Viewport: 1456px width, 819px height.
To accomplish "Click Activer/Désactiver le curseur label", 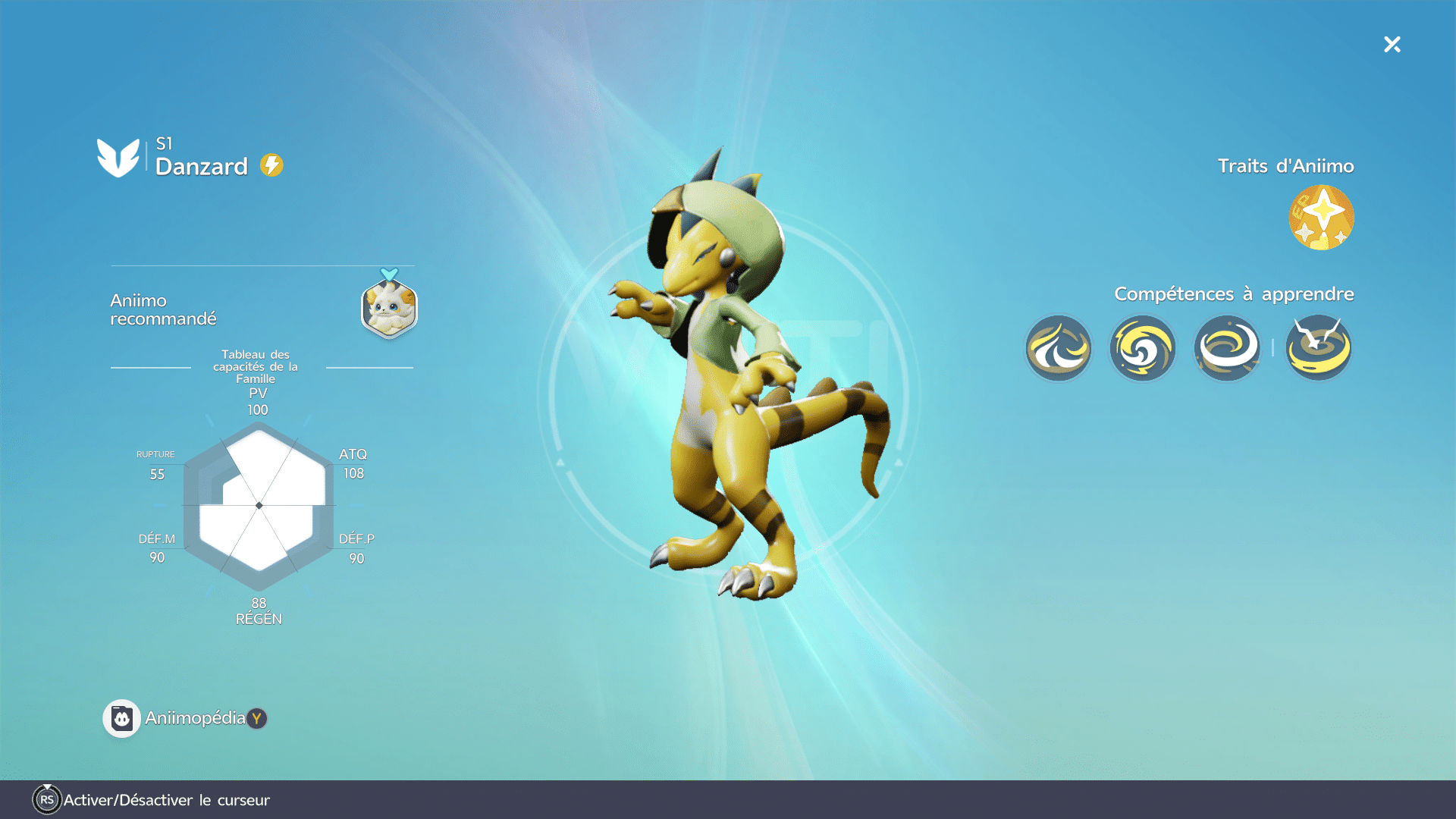I will click(x=167, y=800).
